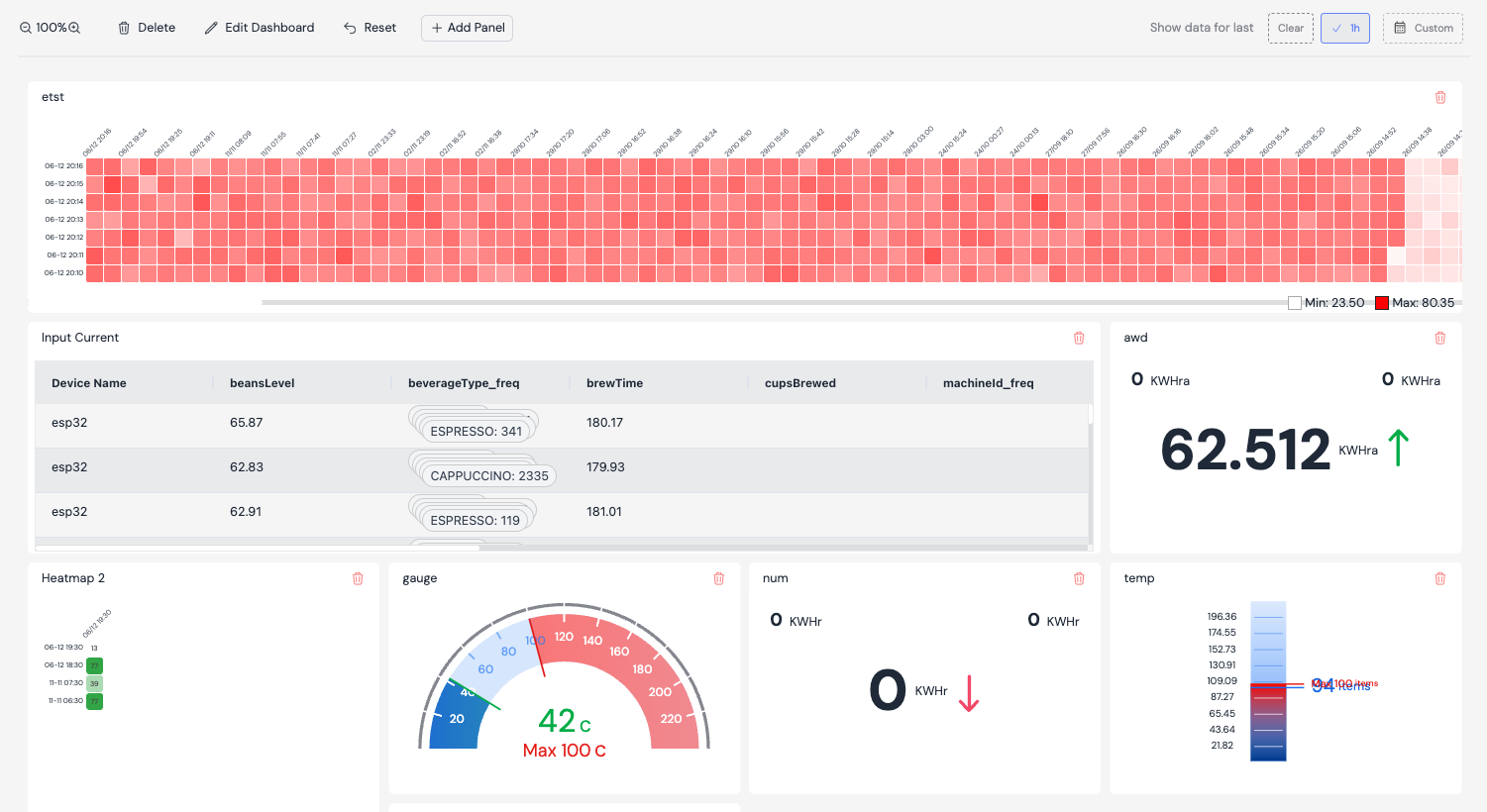
Task: Delete the temp panel with trash icon
Action: click(x=1440, y=578)
